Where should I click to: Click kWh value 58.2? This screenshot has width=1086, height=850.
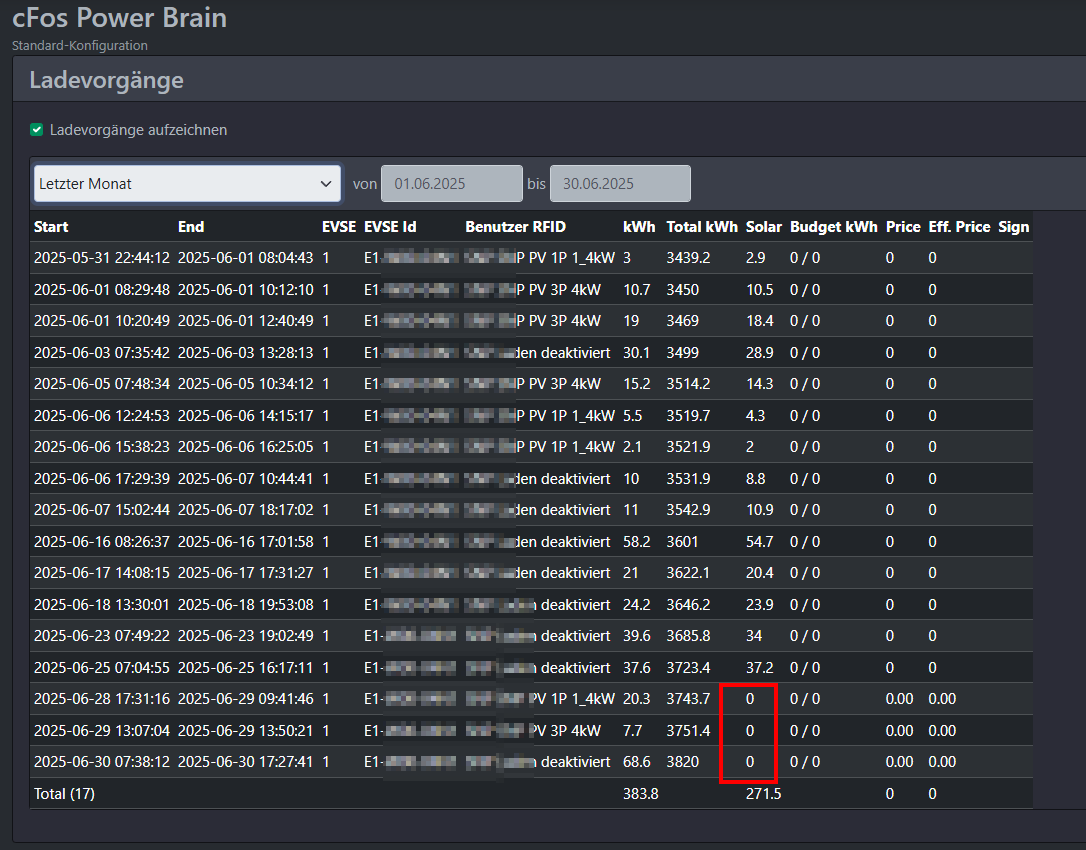pos(637,542)
